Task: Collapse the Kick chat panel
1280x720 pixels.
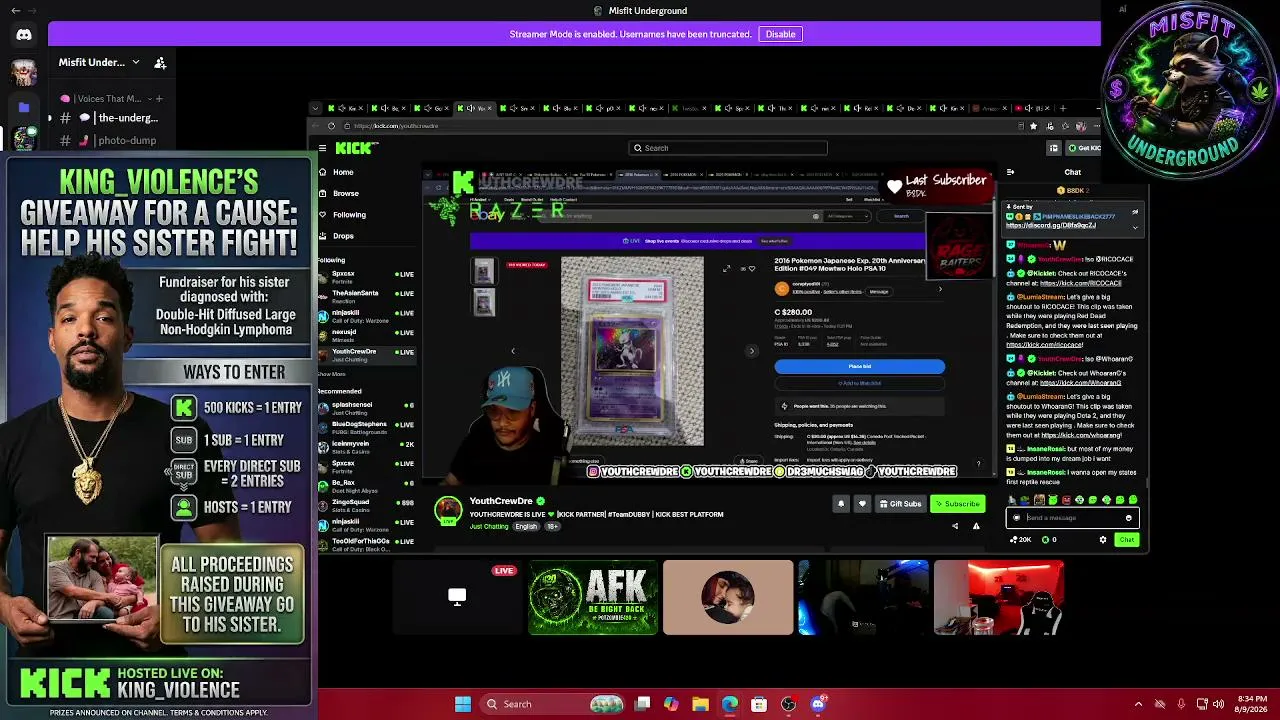Action: tap(1010, 172)
